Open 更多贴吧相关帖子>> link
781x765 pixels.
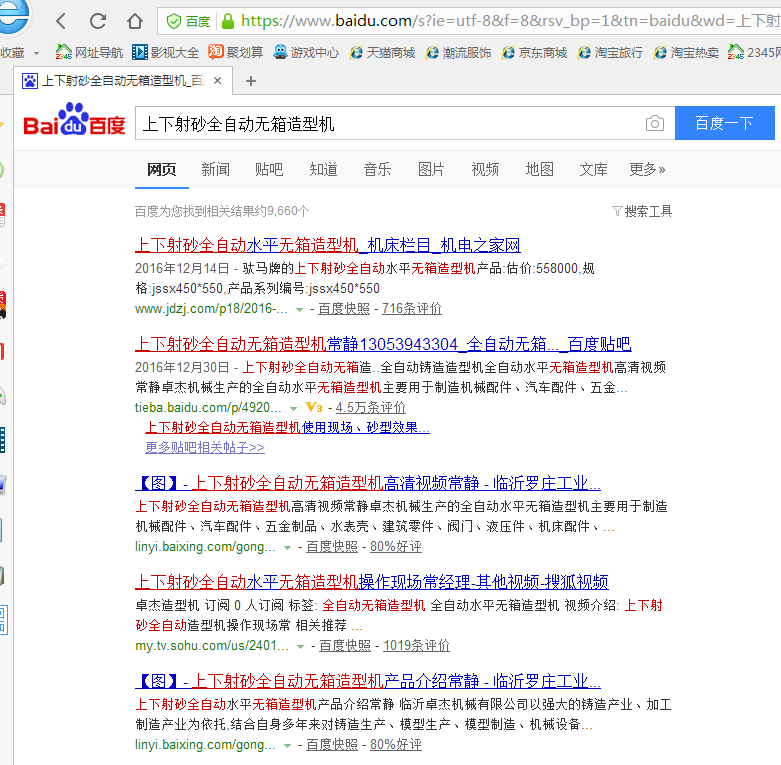pyautogui.click(x=205, y=447)
